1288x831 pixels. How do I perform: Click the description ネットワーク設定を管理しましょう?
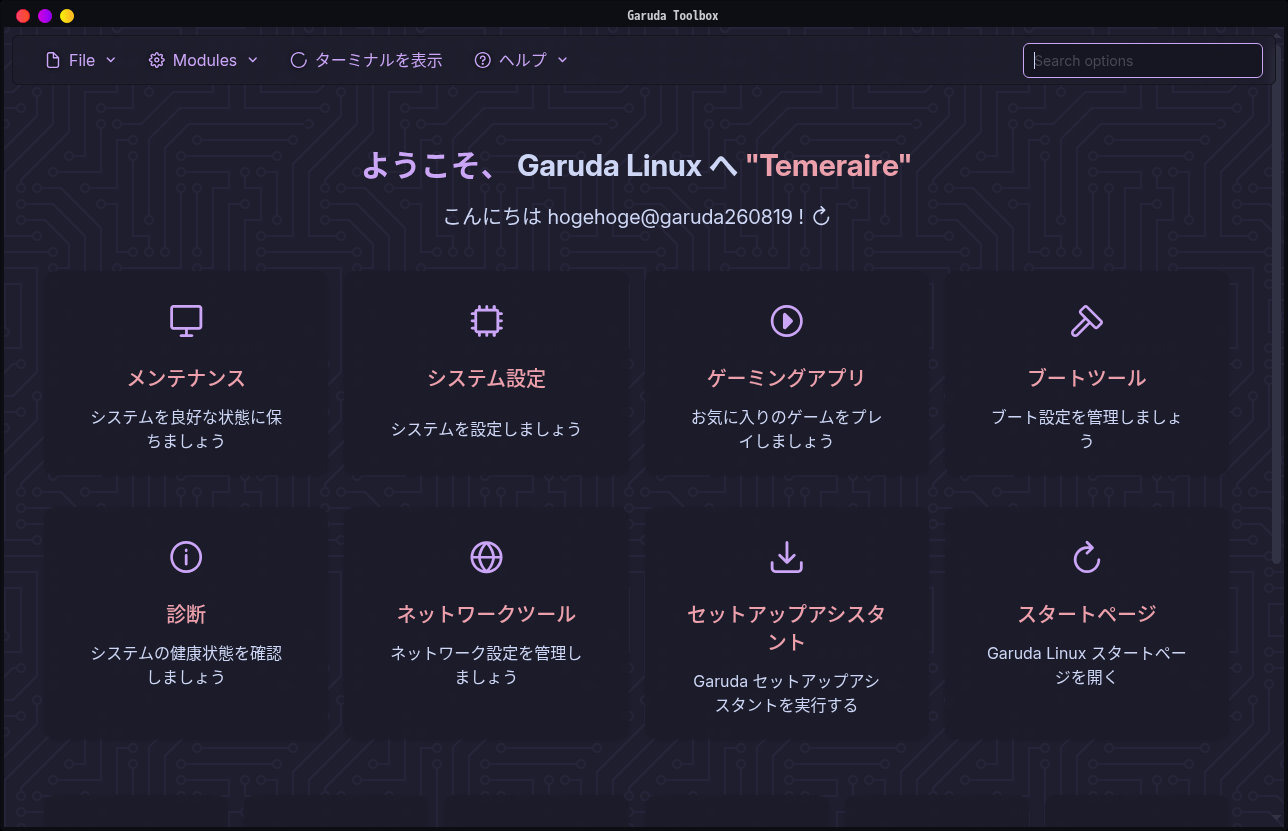[x=486, y=665]
